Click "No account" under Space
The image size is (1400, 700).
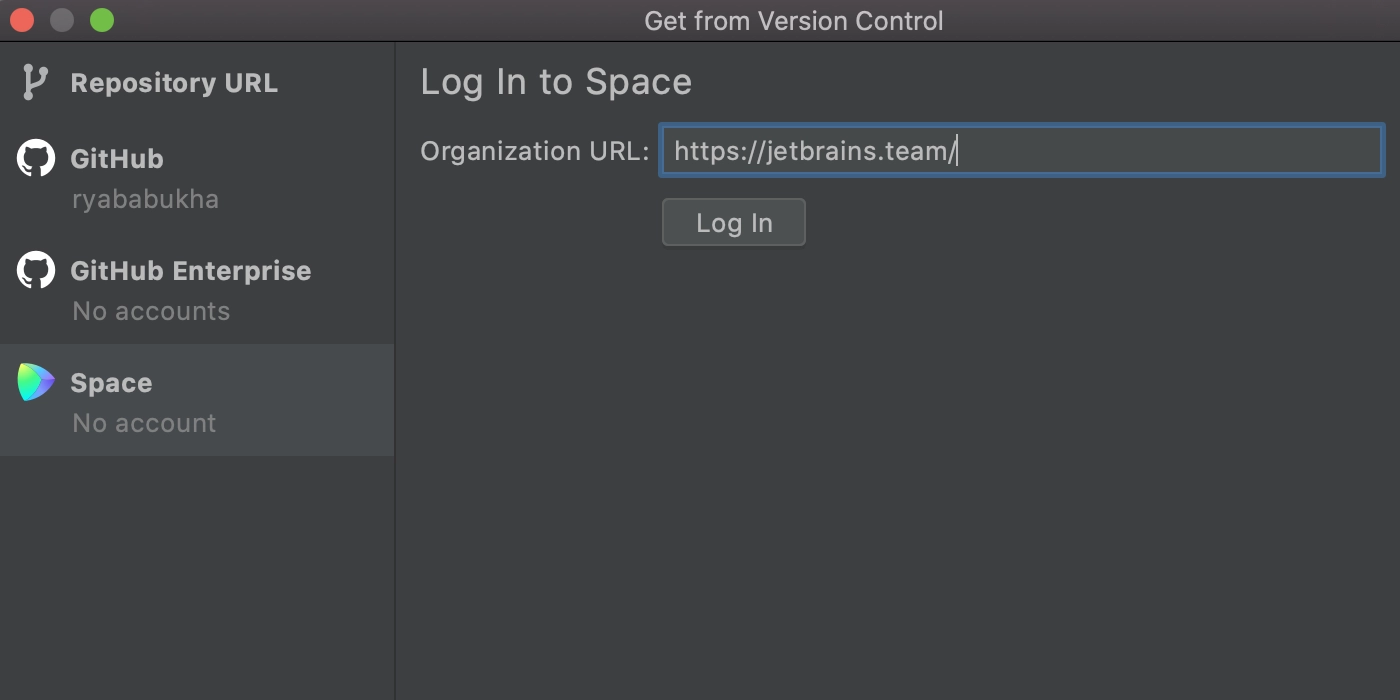(144, 423)
